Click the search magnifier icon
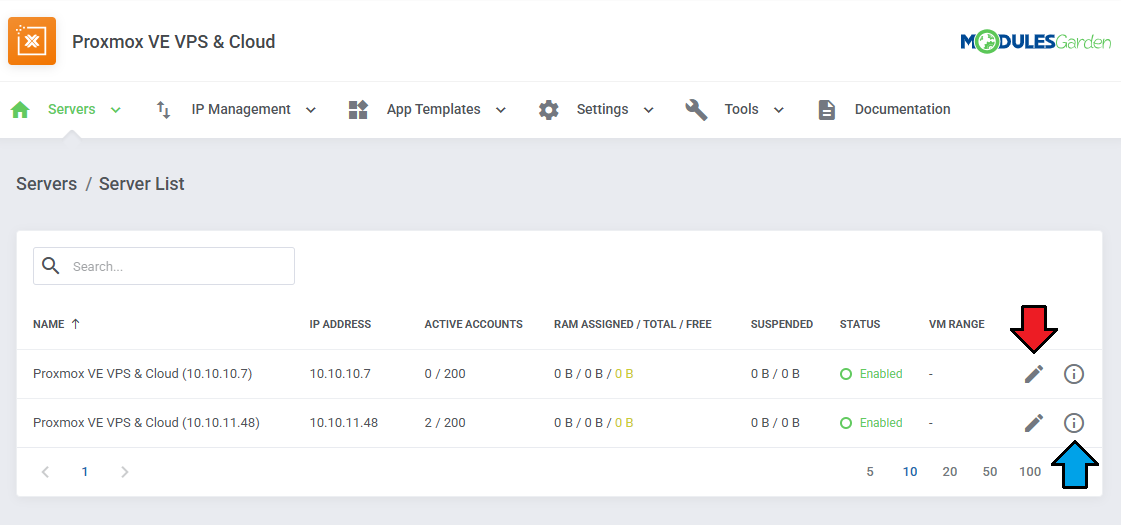The width and height of the screenshot is (1121, 525). tap(50, 266)
